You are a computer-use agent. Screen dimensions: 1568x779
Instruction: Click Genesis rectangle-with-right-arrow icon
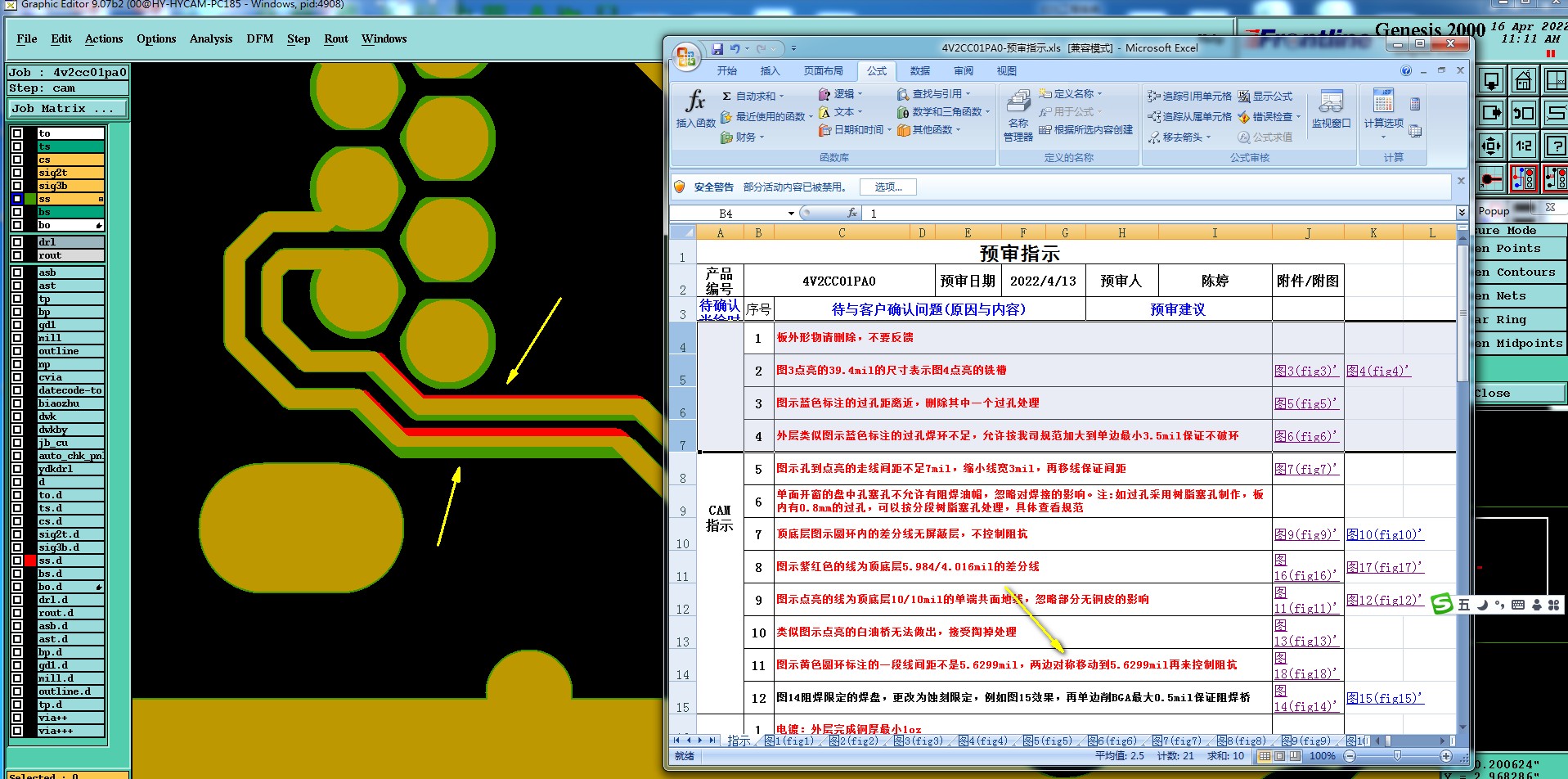pyautogui.click(x=1491, y=113)
